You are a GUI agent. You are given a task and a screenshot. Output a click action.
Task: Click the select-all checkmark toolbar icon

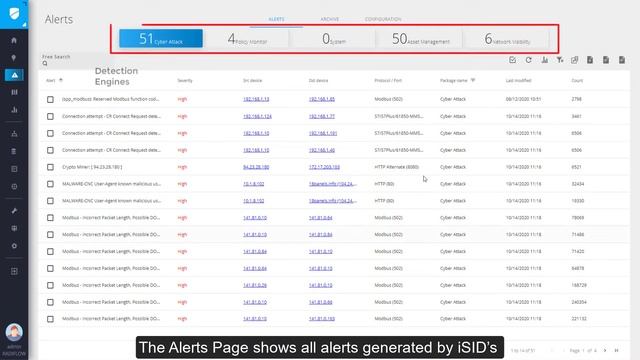(x=513, y=60)
